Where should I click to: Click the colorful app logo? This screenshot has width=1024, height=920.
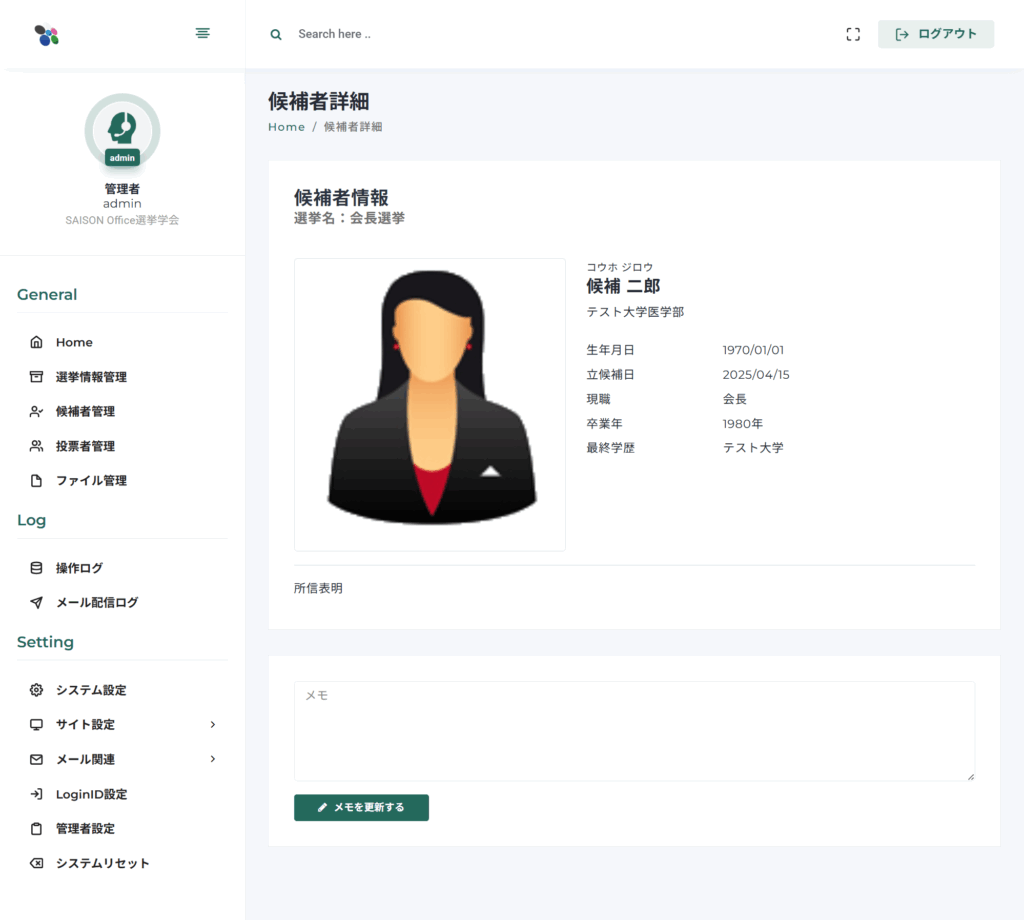(46, 35)
